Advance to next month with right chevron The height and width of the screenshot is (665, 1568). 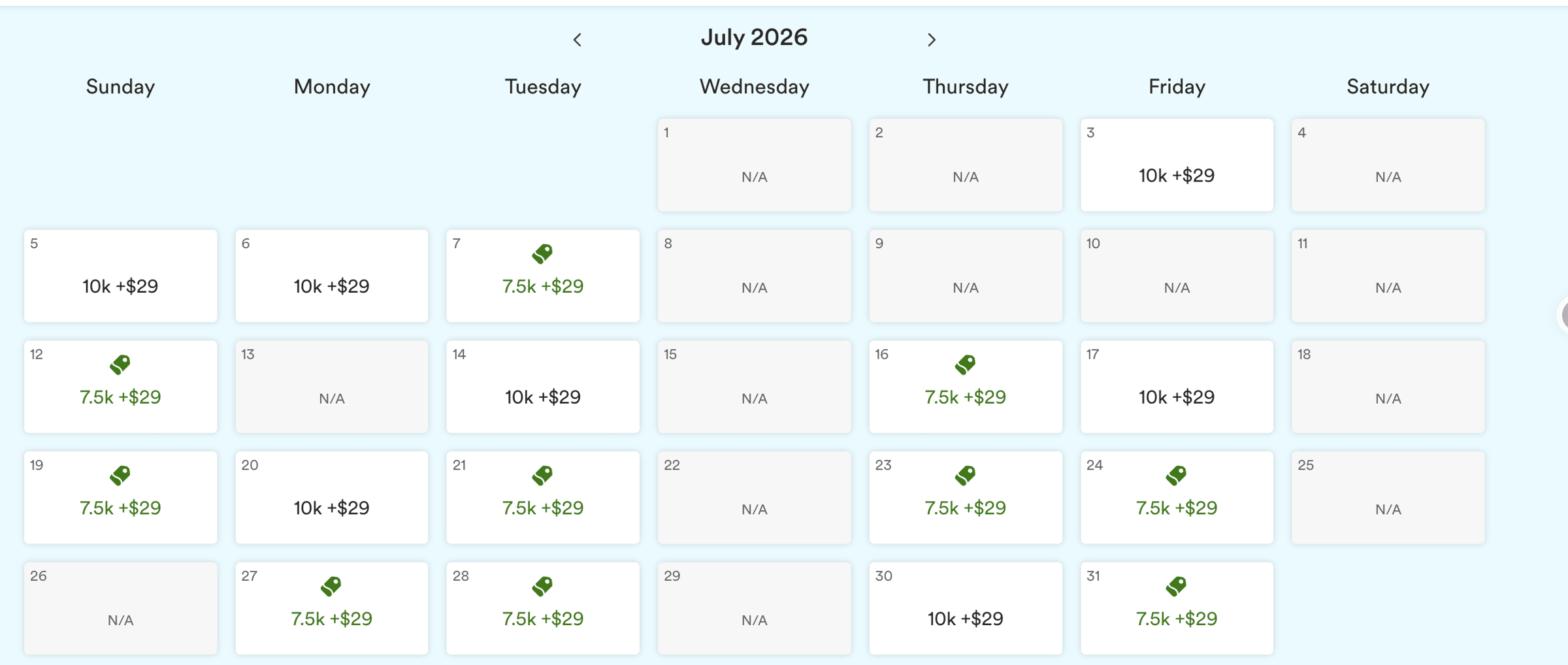pyautogui.click(x=932, y=40)
